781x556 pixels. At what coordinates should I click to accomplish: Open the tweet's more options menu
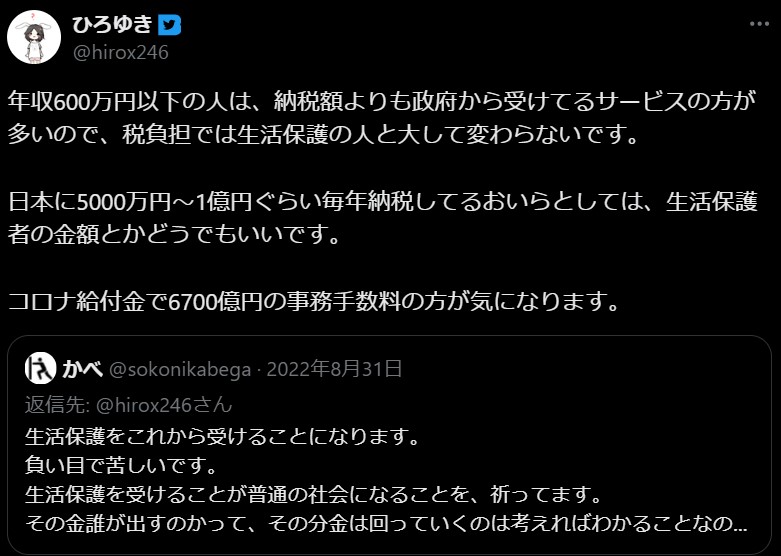point(754,23)
